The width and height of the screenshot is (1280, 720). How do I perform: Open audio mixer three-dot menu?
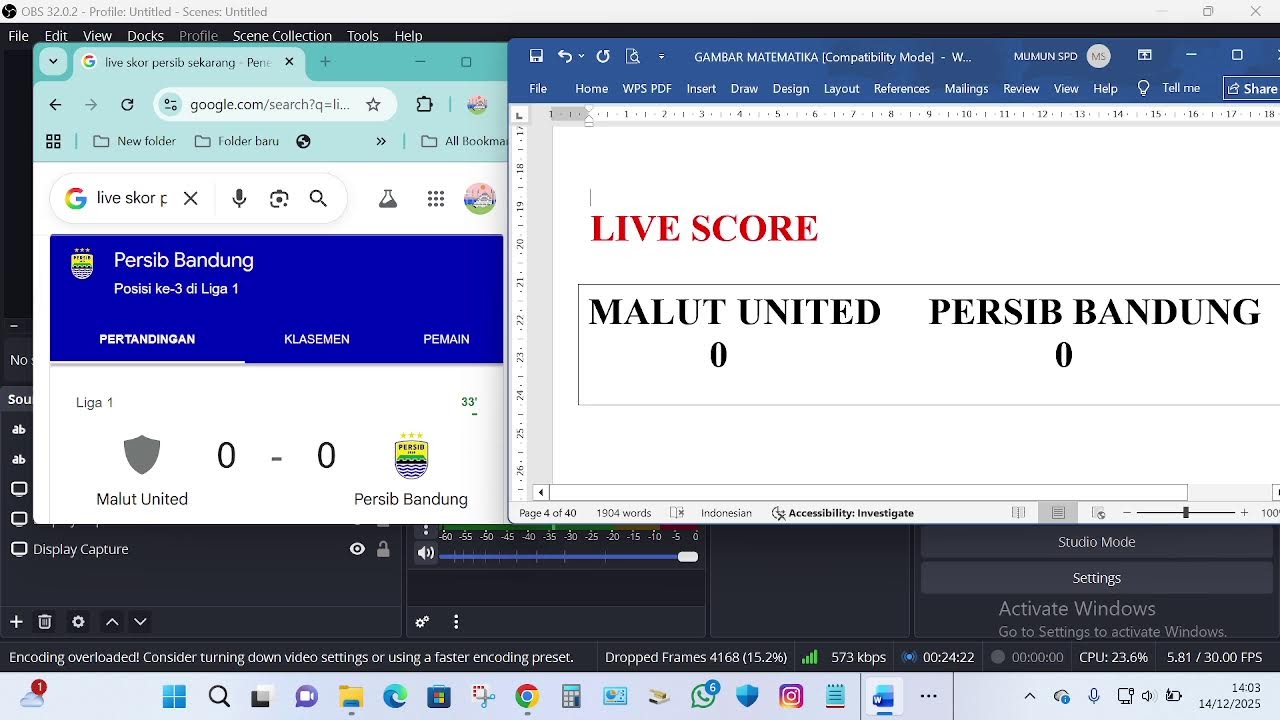pyautogui.click(x=456, y=622)
